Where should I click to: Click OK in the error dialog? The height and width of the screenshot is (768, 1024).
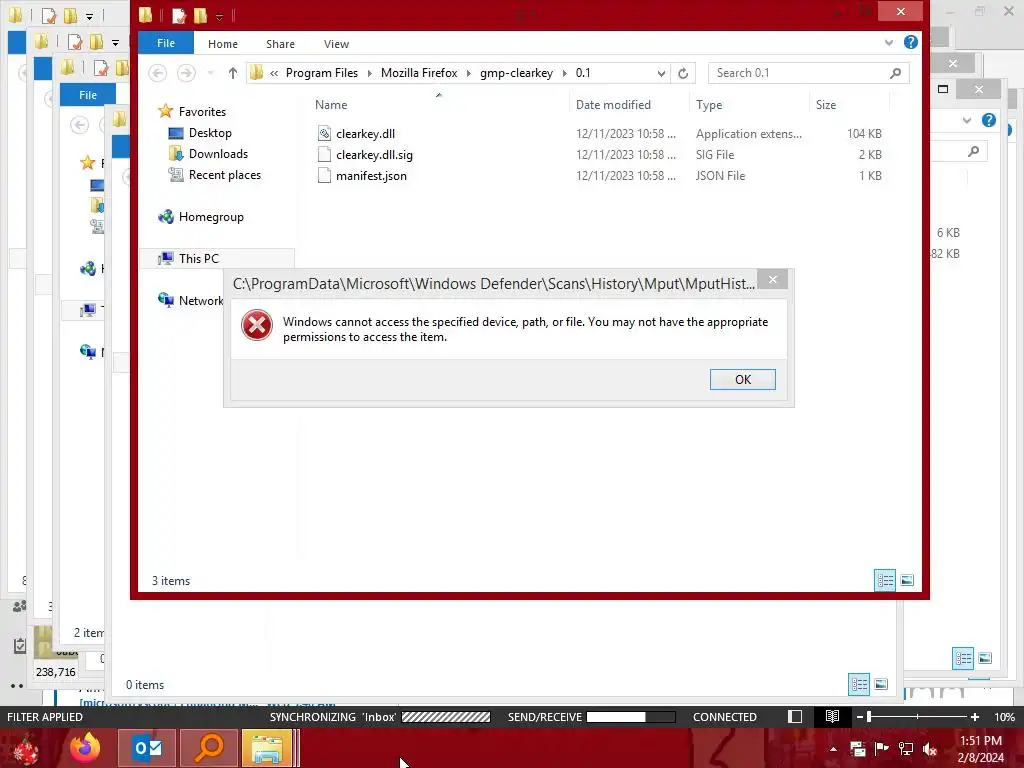click(743, 379)
